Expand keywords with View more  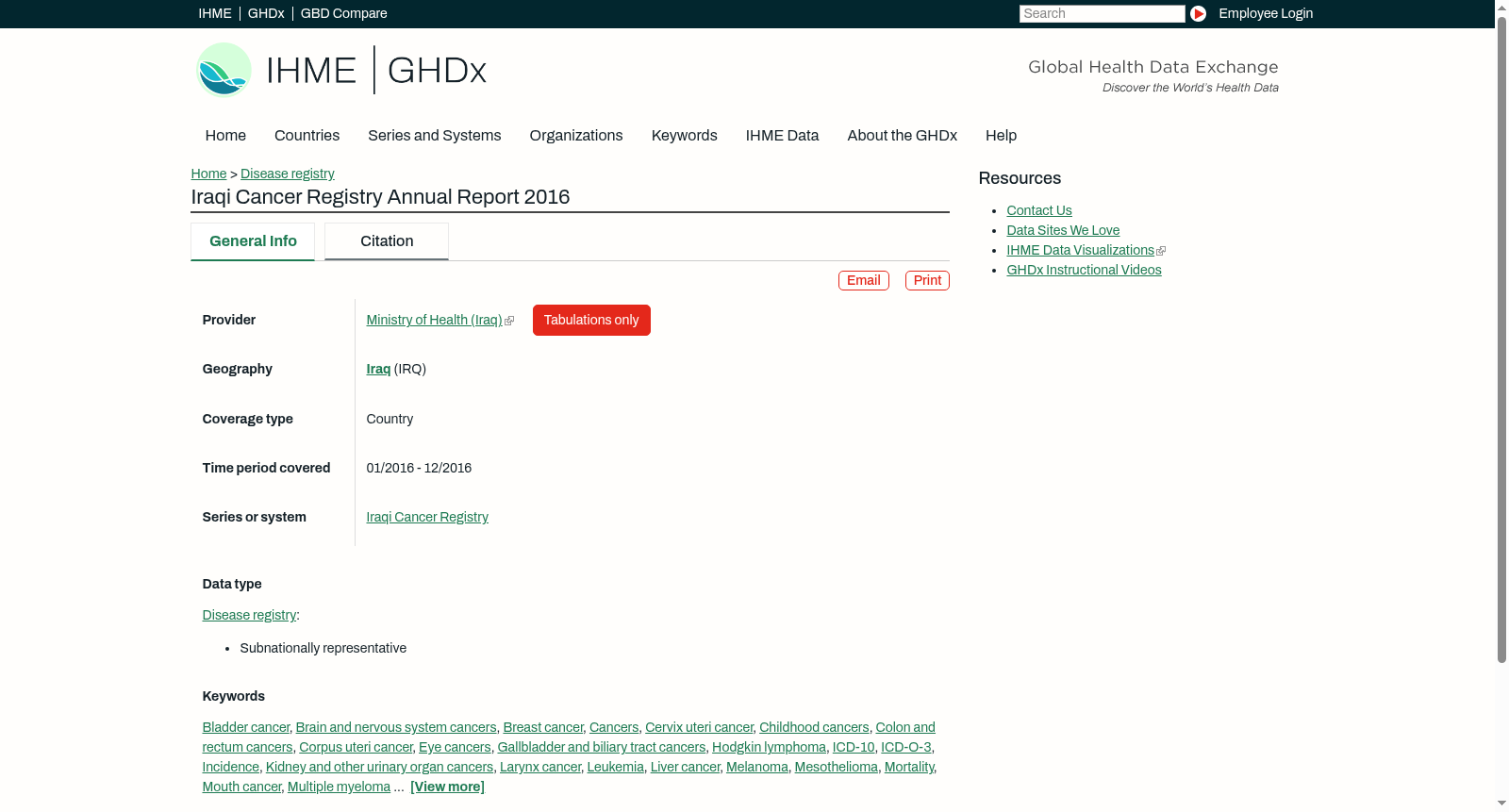[448, 787]
